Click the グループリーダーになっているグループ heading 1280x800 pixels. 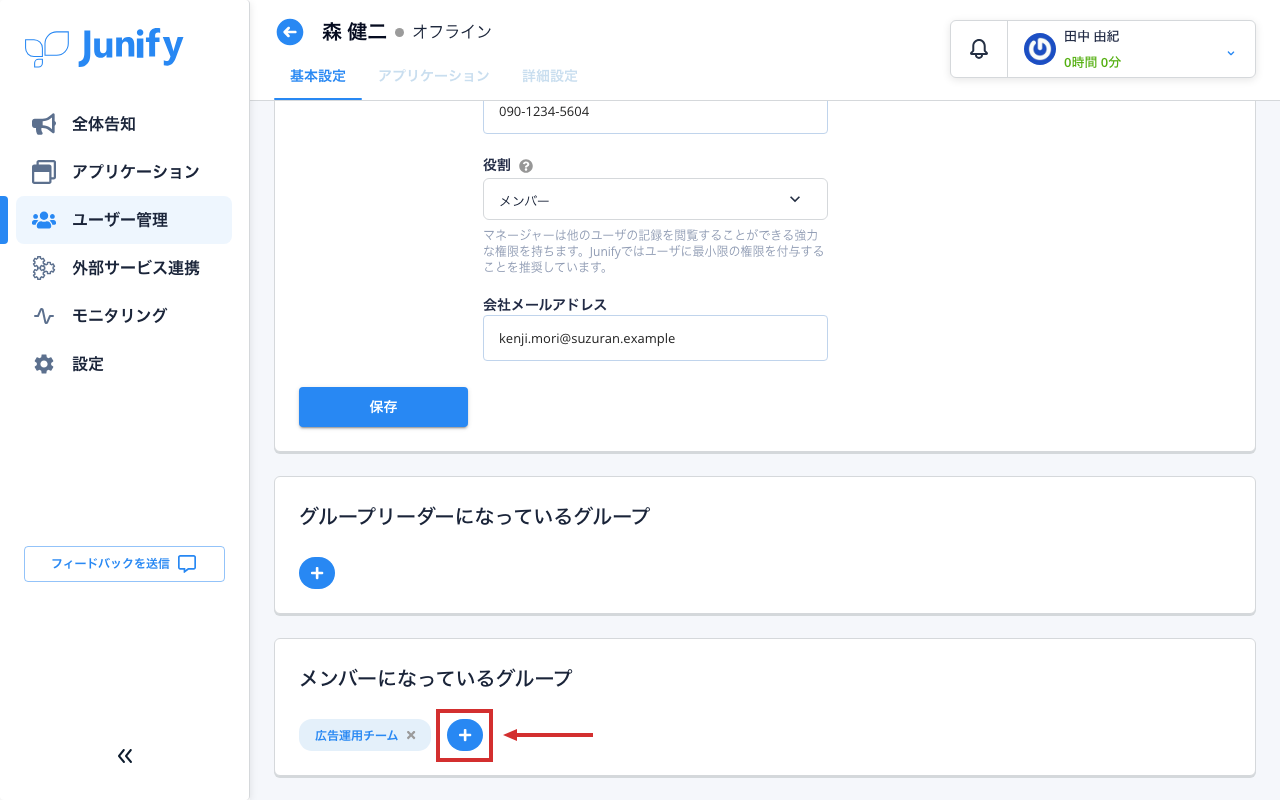point(474,516)
